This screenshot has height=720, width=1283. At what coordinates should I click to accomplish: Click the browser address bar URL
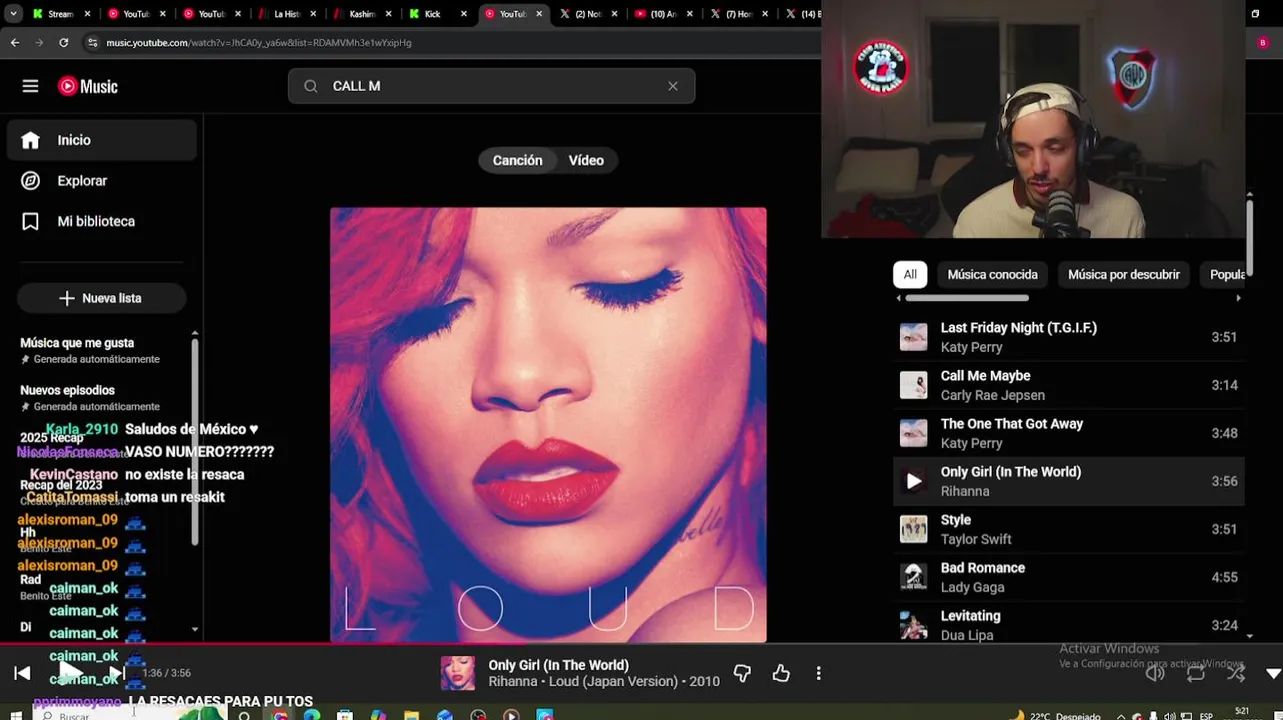pyautogui.click(x=259, y=43)
